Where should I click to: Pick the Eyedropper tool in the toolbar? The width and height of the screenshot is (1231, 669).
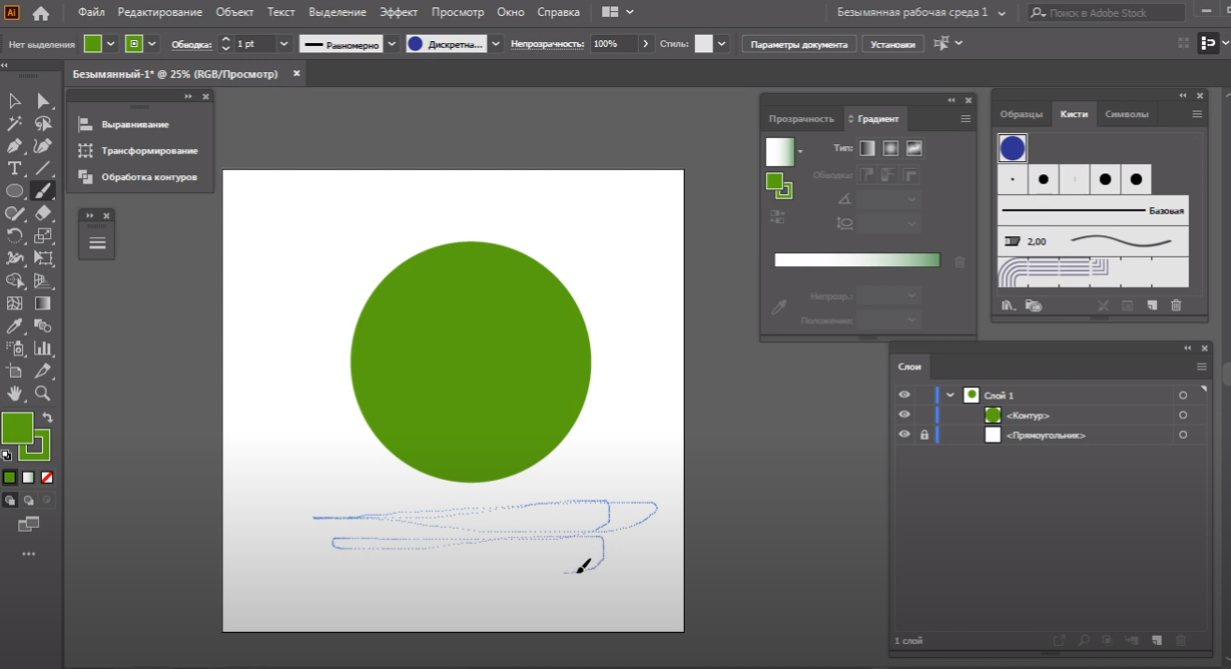[x=14, y=326]
